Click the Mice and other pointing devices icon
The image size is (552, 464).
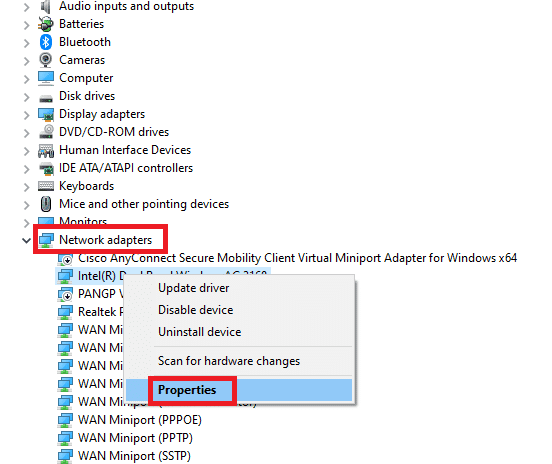[x=46, y=204]
